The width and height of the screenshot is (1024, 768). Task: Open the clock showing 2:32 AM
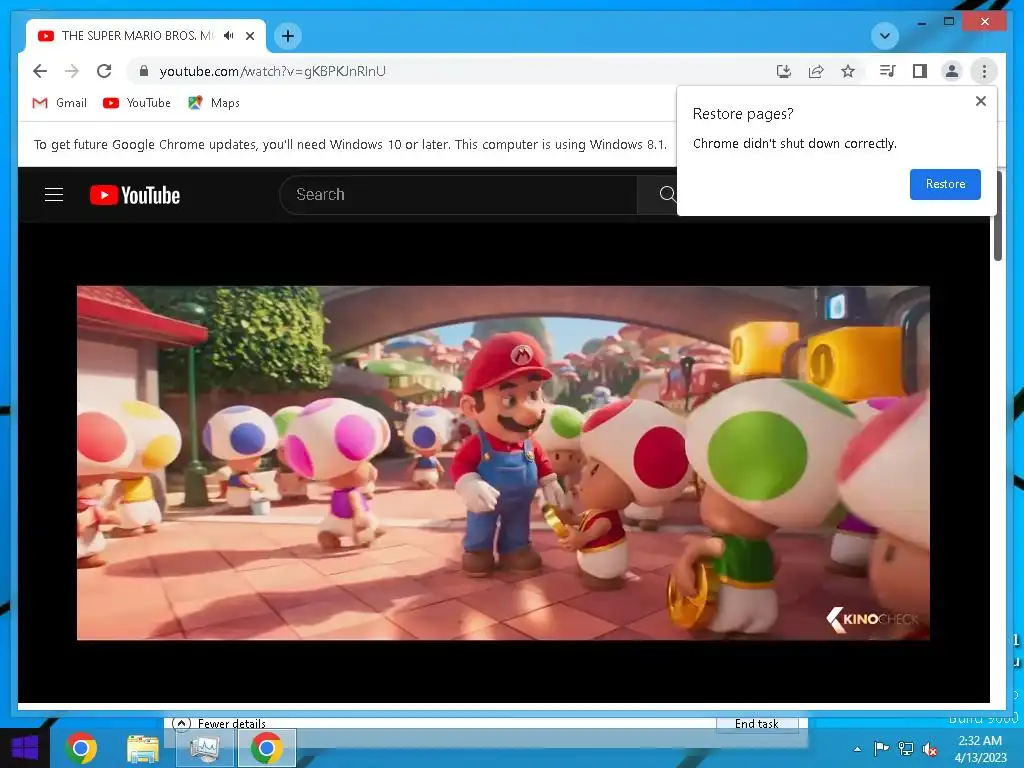980,748
